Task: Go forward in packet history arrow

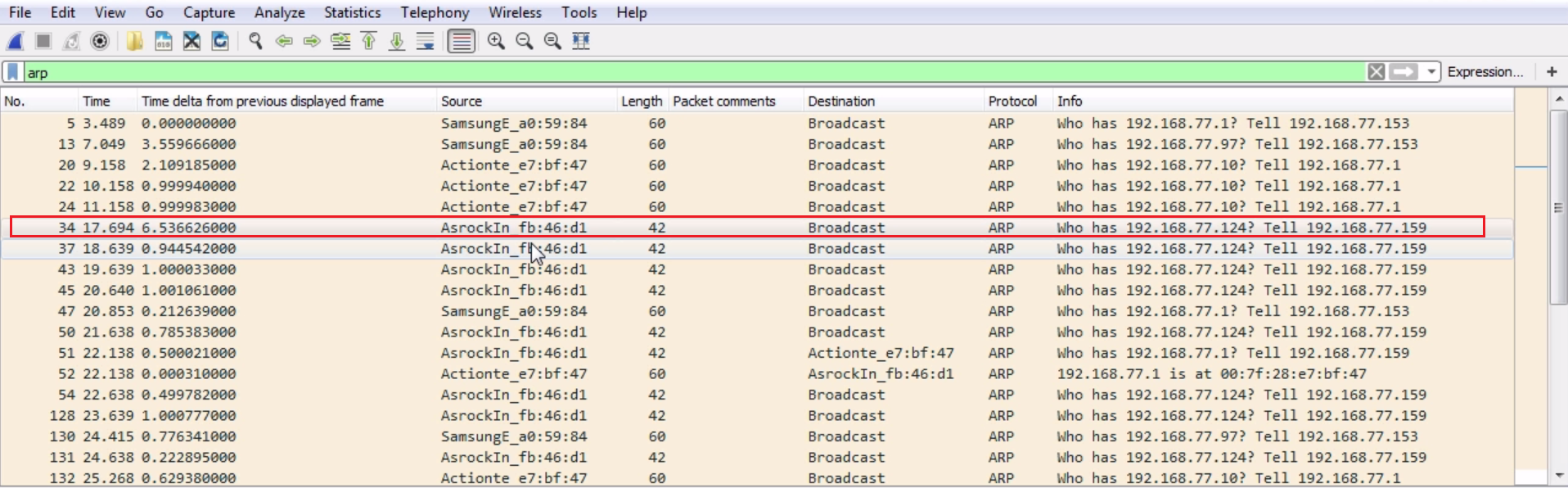Action: 312,41
